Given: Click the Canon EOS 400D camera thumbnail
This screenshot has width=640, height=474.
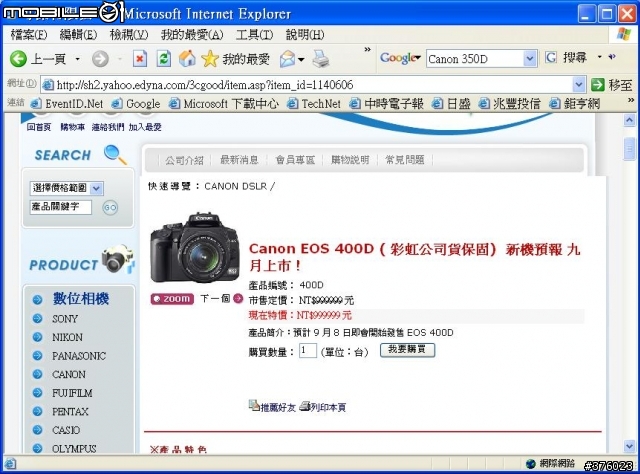Looking at the screenshot, I should pyautogui.click(x=195, y=248).
